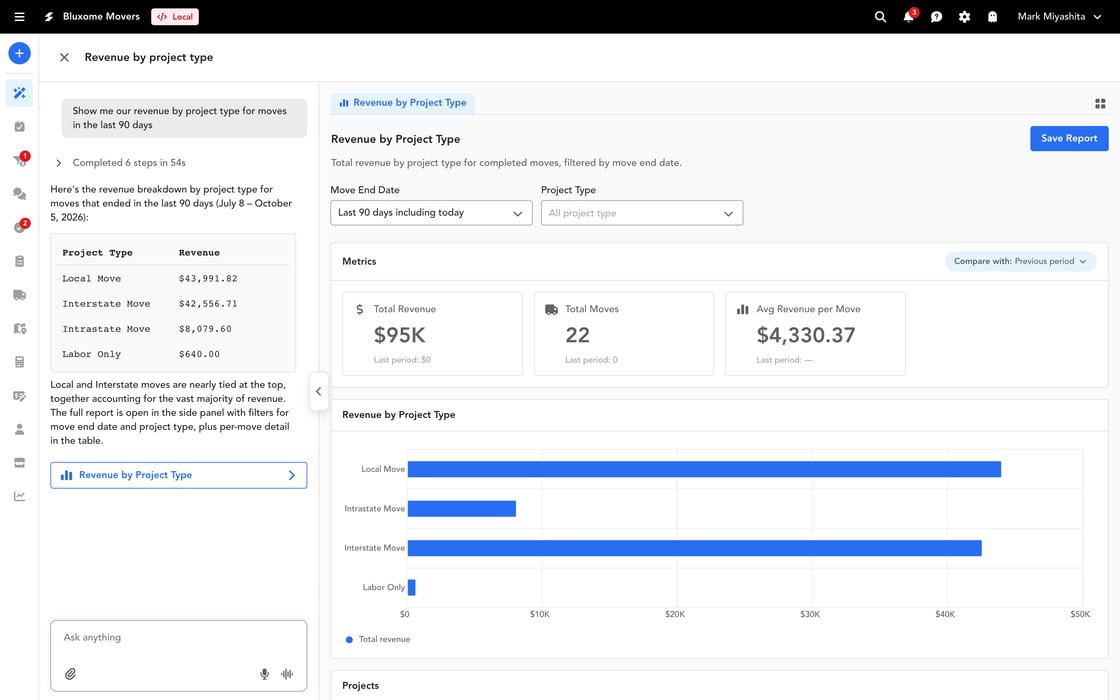Attach a file with paperclip icon
The width and height of the screenshot is (1120, 700).
[70, 674]
